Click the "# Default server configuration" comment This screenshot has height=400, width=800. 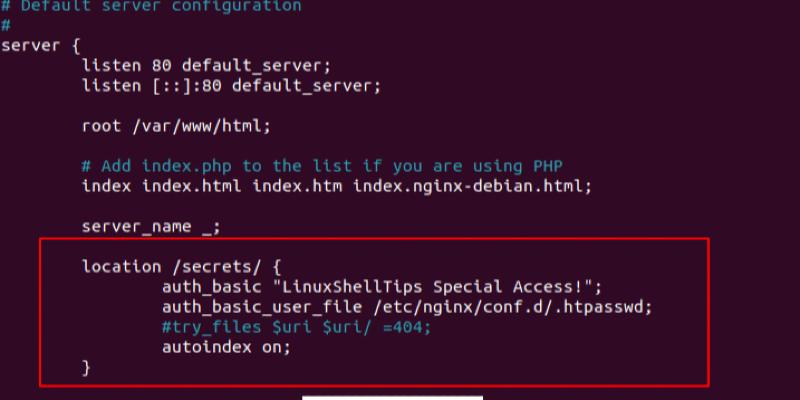[151, 6]
